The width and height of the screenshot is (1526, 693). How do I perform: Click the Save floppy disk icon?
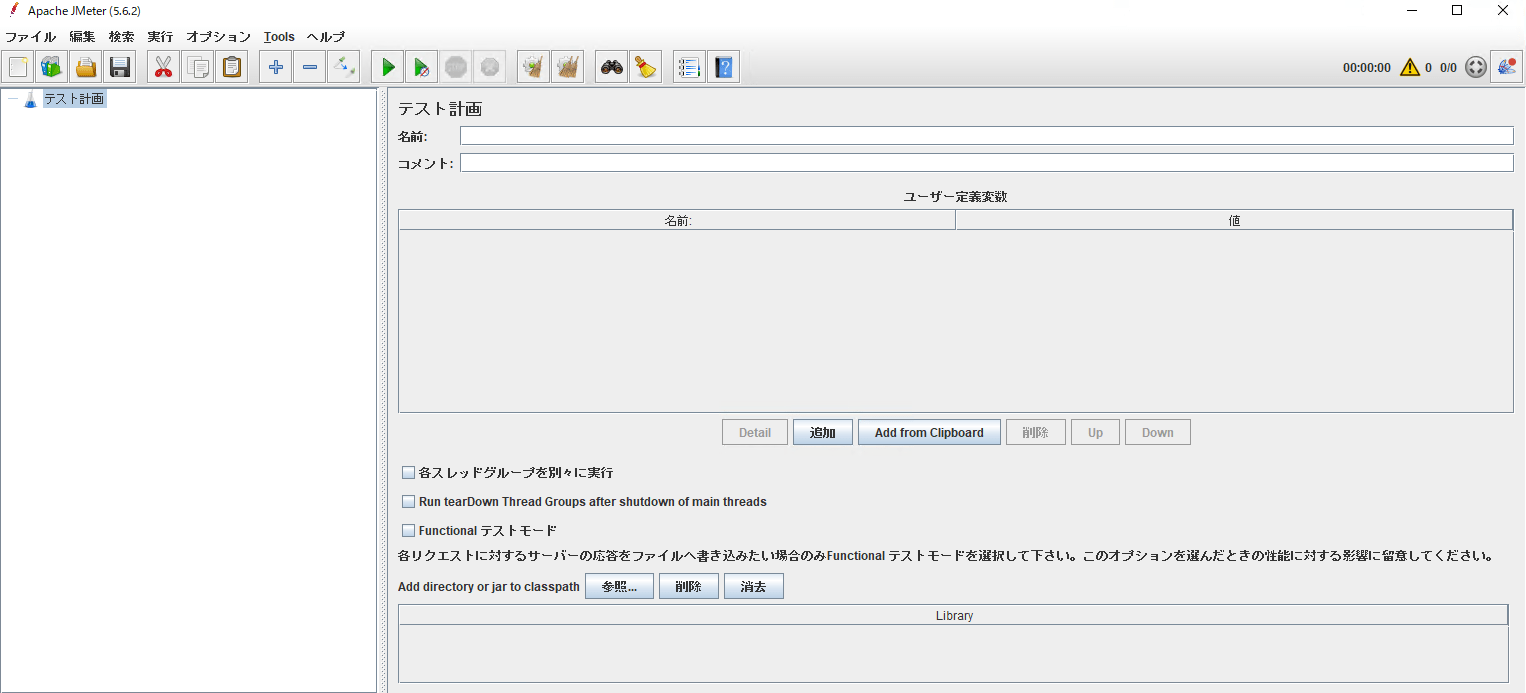click(x=120, y=67)
